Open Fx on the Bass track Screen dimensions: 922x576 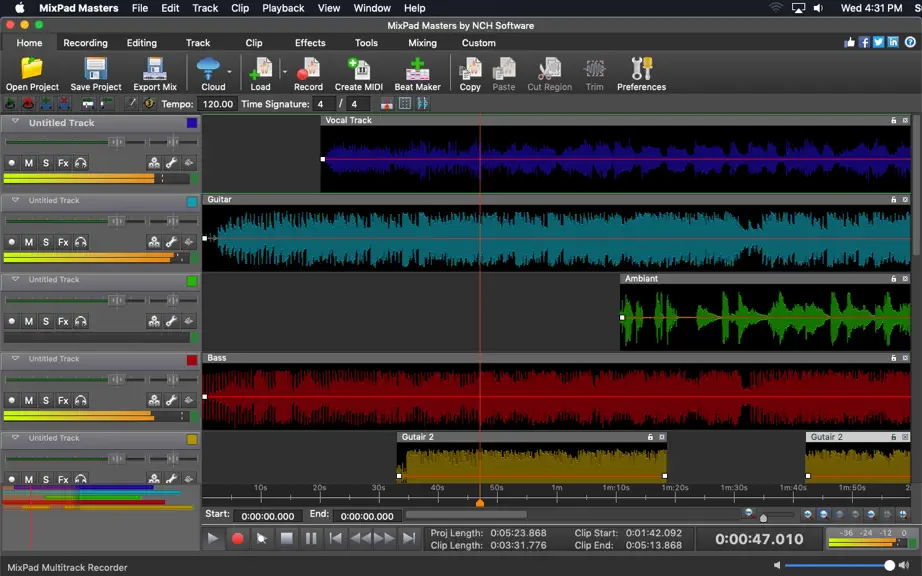point(63,400)
